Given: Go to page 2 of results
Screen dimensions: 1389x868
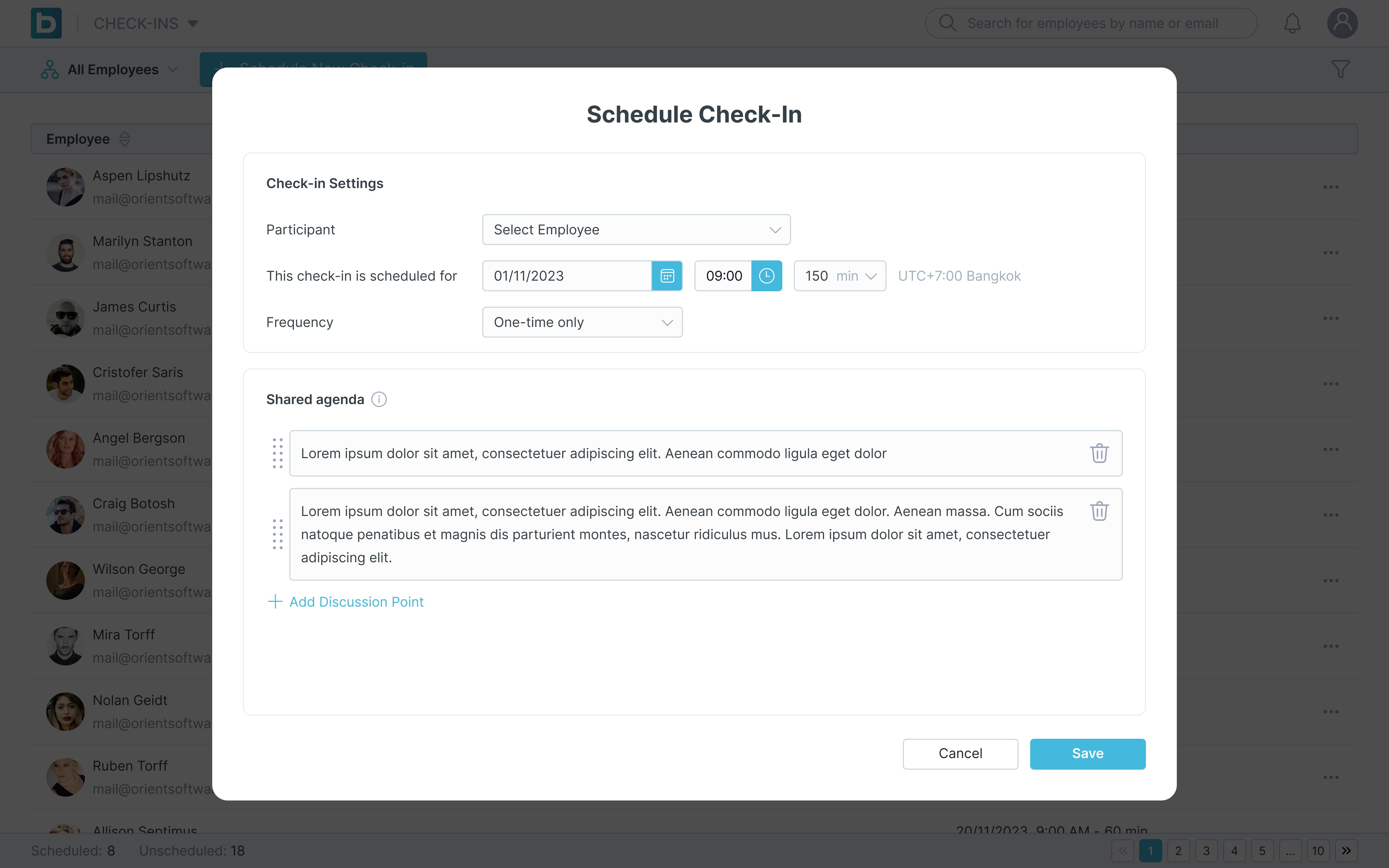Looking at the screenshot, I should click(1178, 851).
